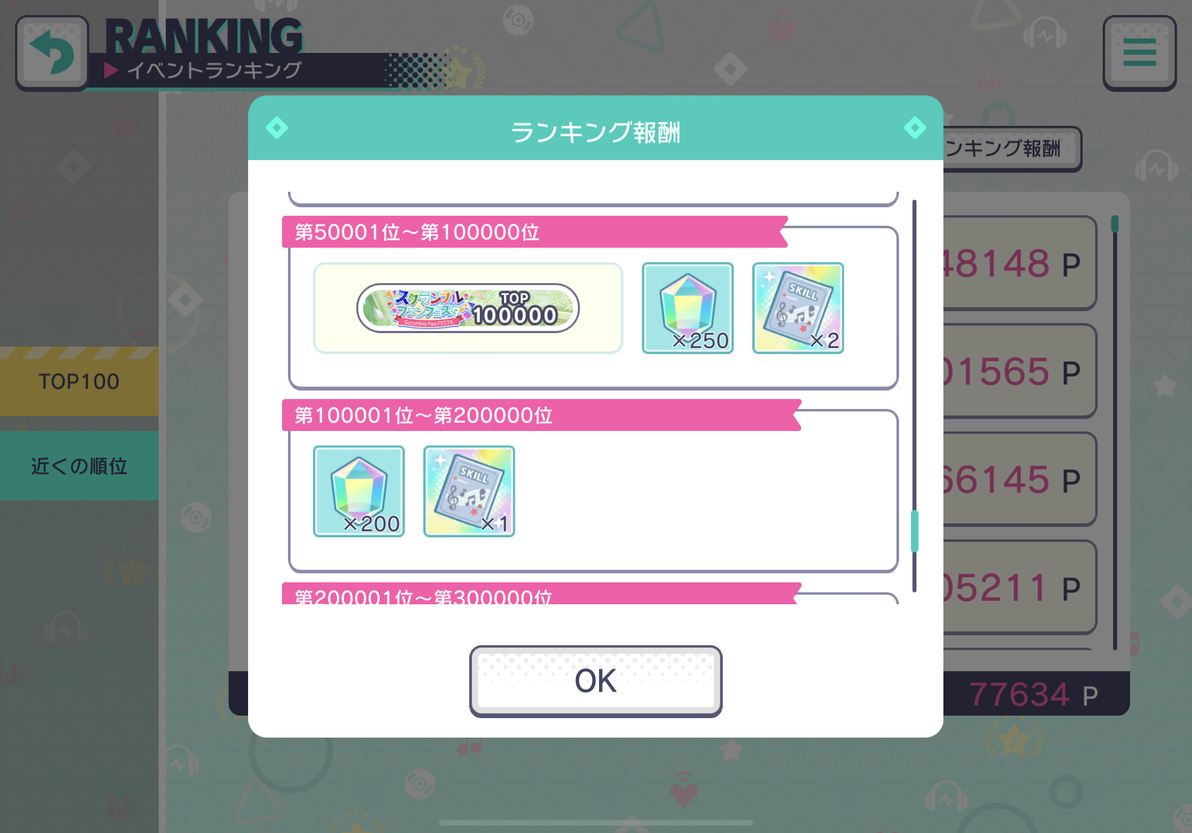The width and height of the screenshot is (1192, 833).
Task: Tap the green back arrow icon
Action: pos(52,53)
